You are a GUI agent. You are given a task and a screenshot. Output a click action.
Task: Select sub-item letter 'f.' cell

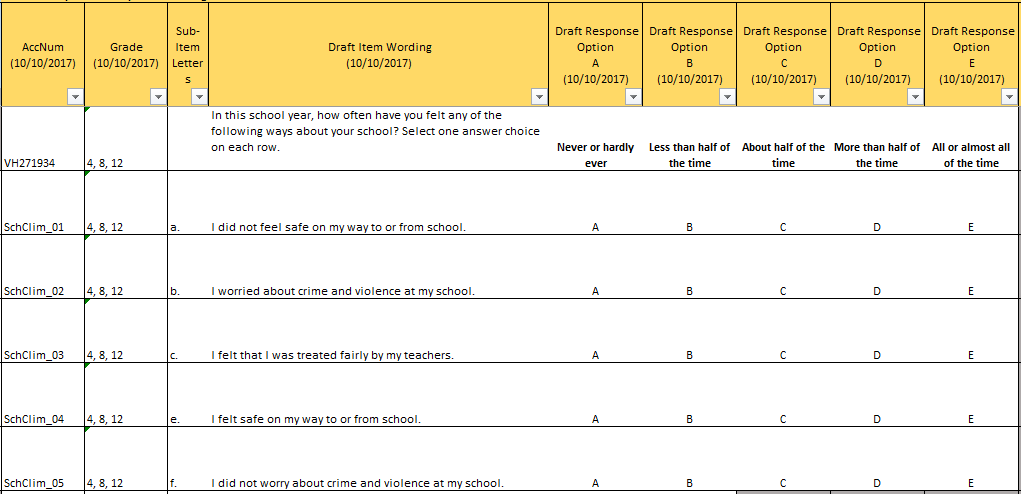pos(188,458)
